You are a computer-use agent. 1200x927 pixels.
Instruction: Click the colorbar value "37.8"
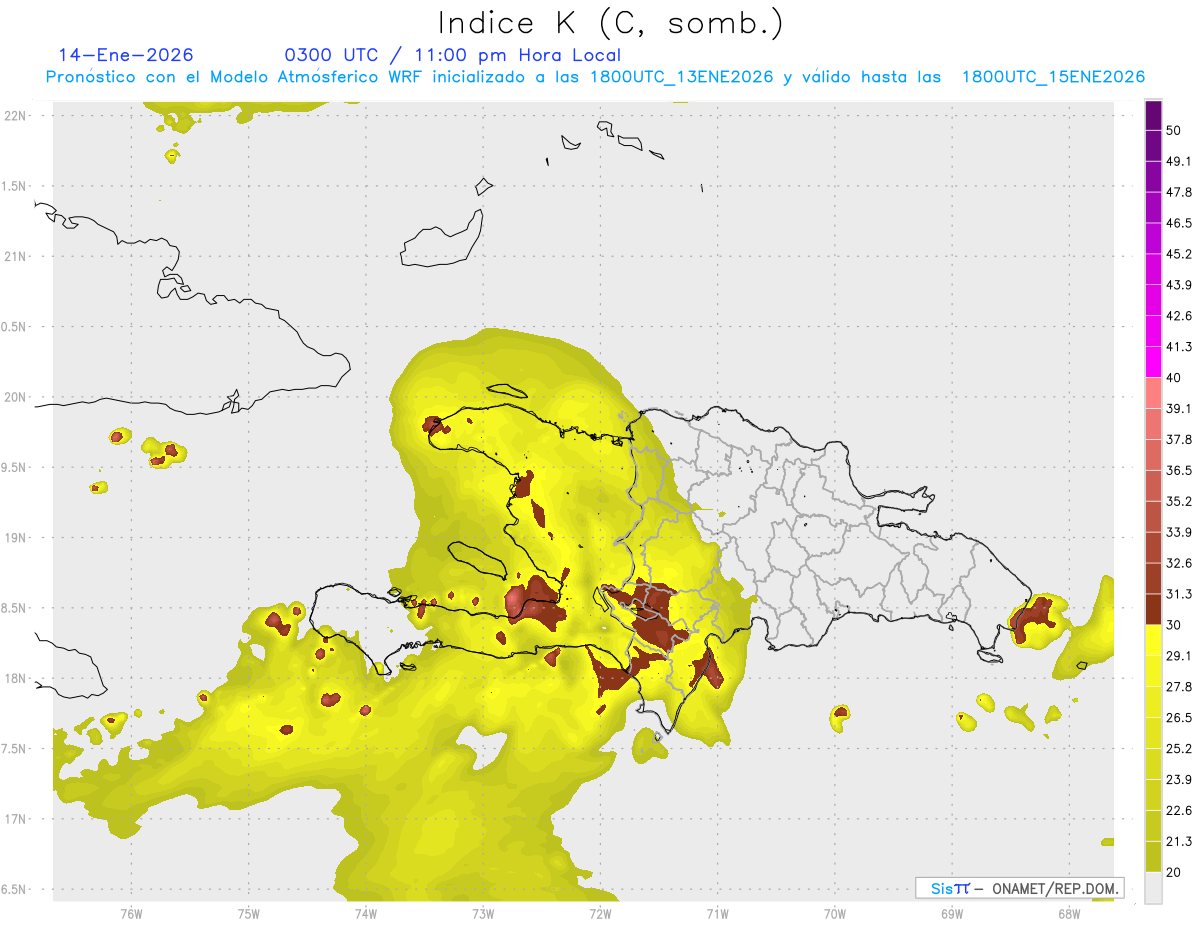pos(1179,439)
